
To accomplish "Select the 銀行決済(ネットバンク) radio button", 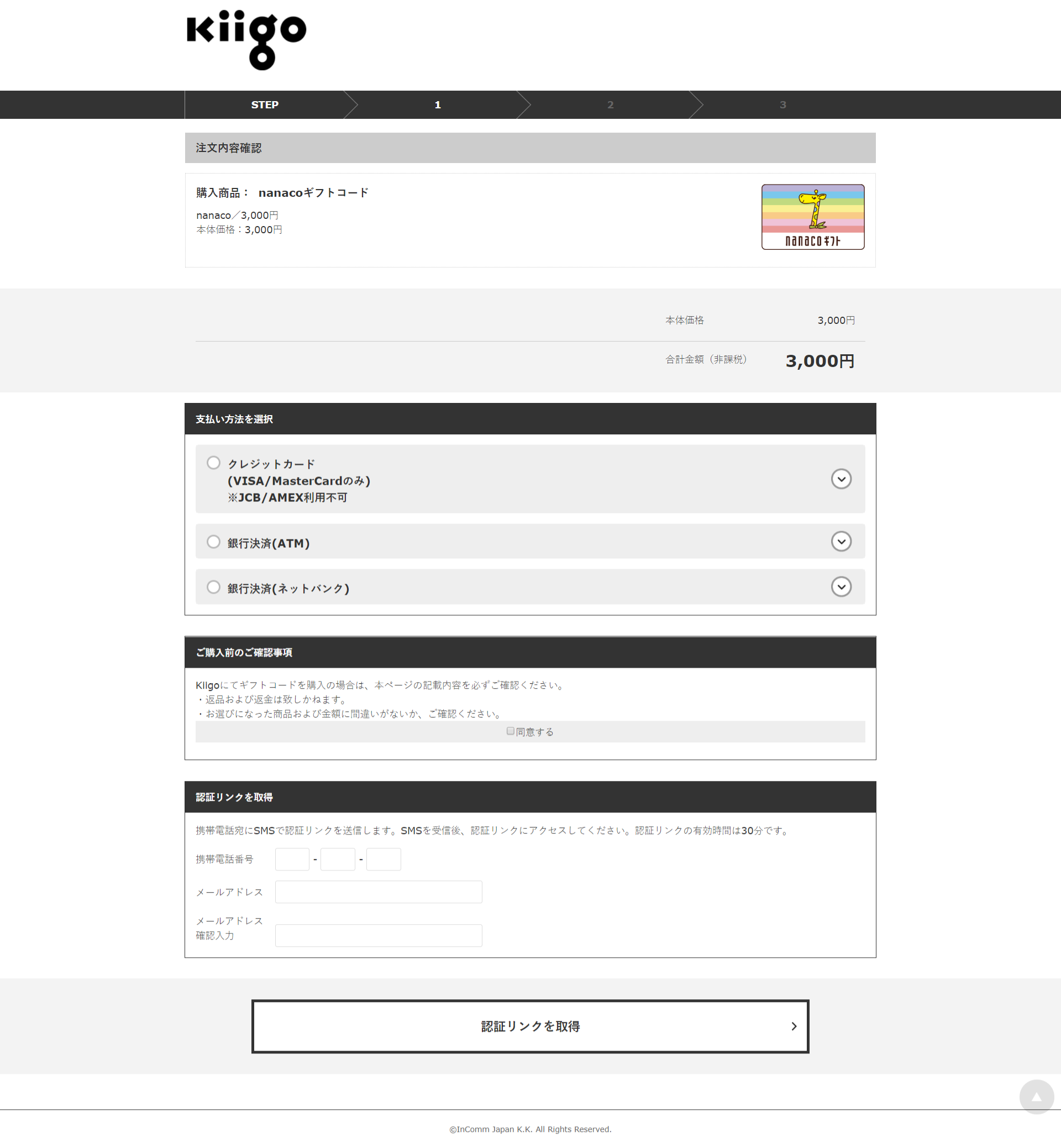I will point(213,587).
